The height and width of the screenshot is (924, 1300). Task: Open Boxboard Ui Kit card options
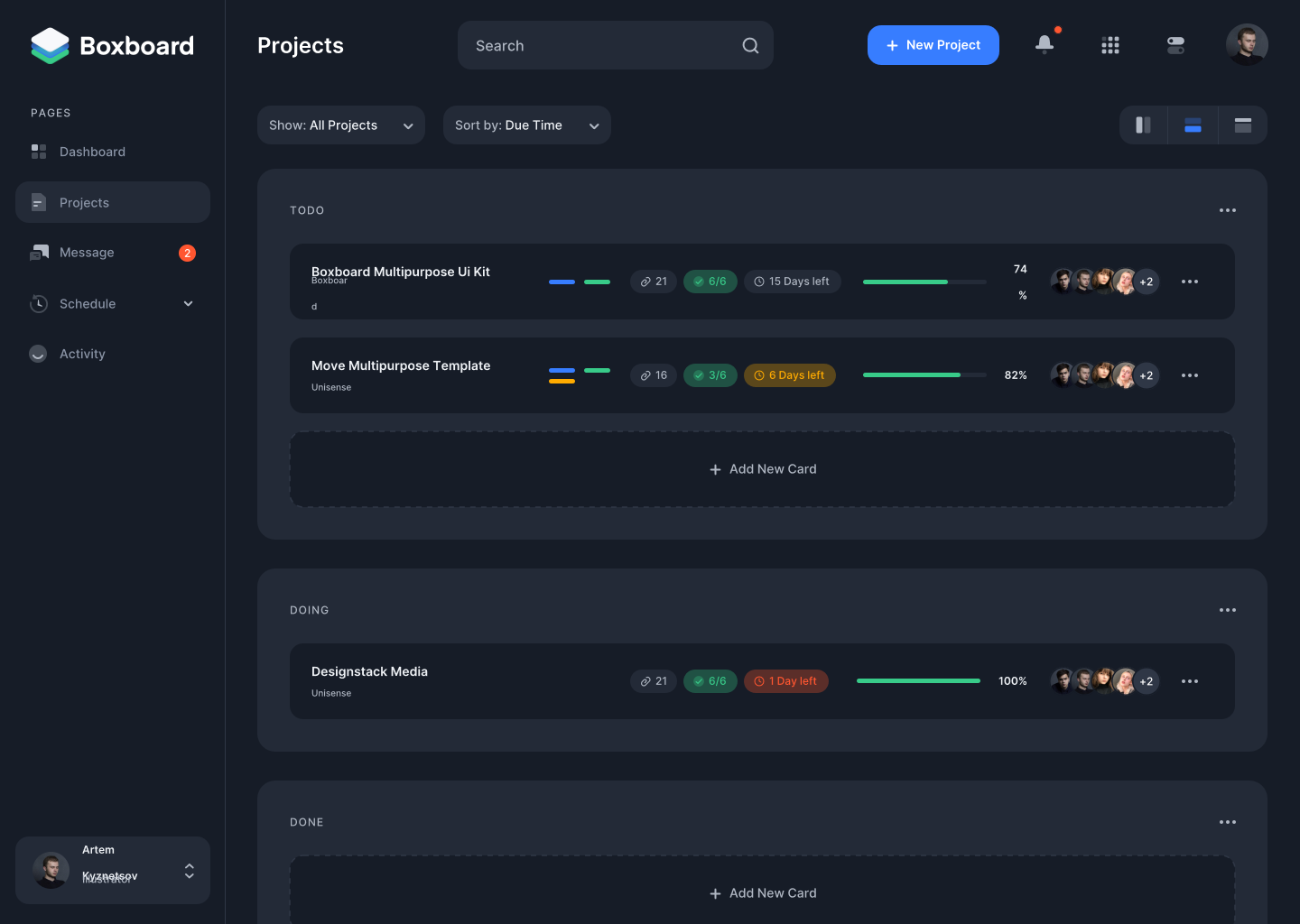[x=1190, y=282]
